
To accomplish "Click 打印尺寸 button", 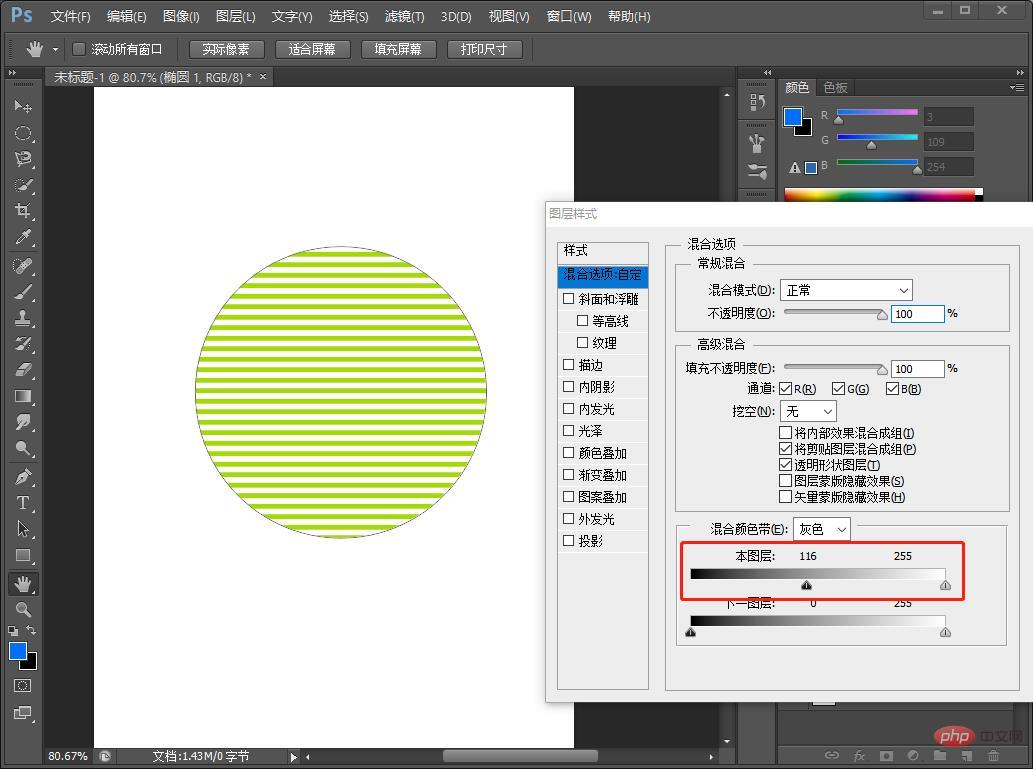I will 484,49.
